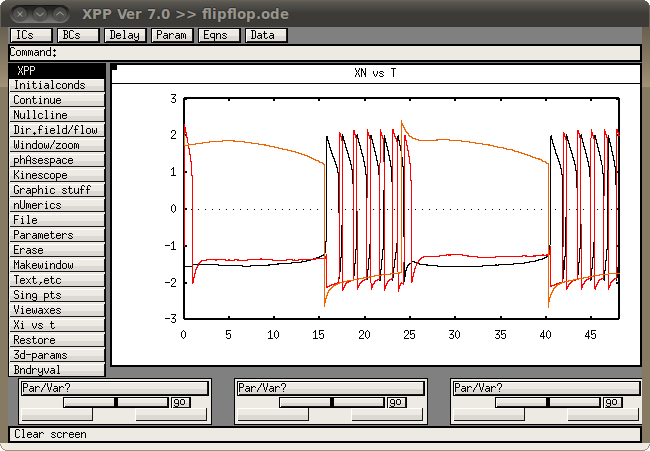
Task: Click the Command input line
Action: [325, 53]
